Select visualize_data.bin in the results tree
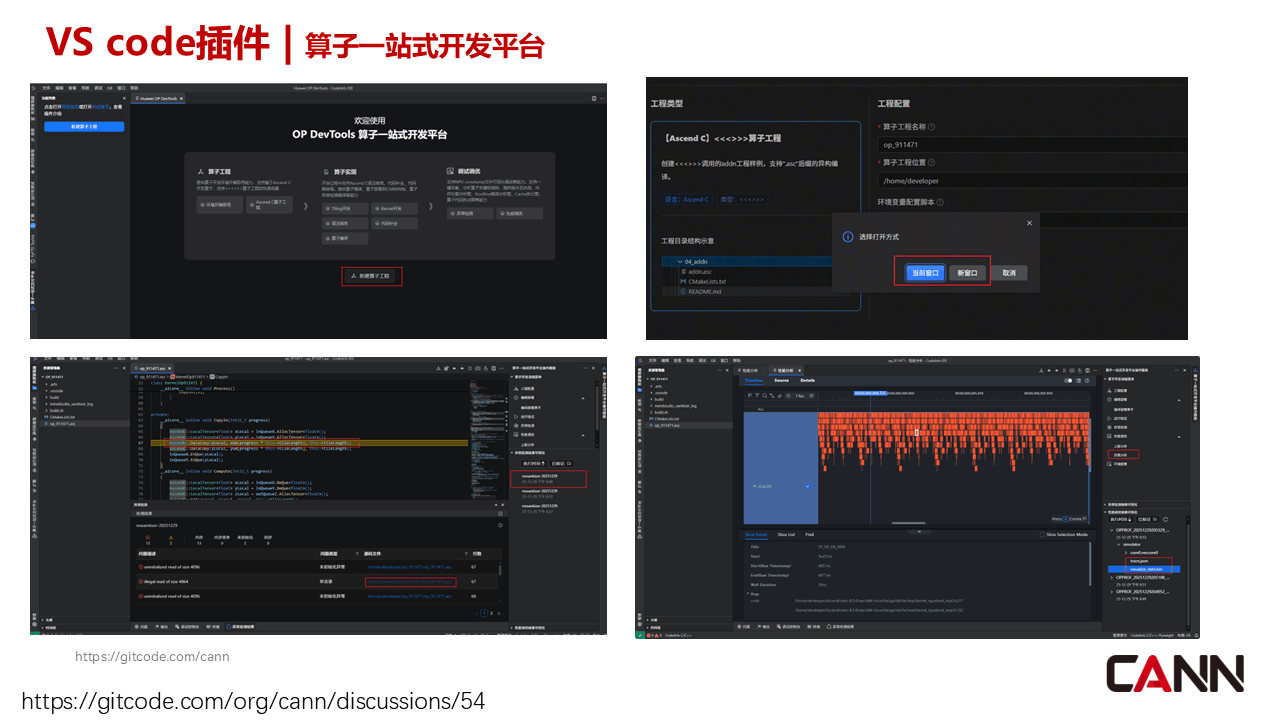1280x720 pixels. 1146,569
